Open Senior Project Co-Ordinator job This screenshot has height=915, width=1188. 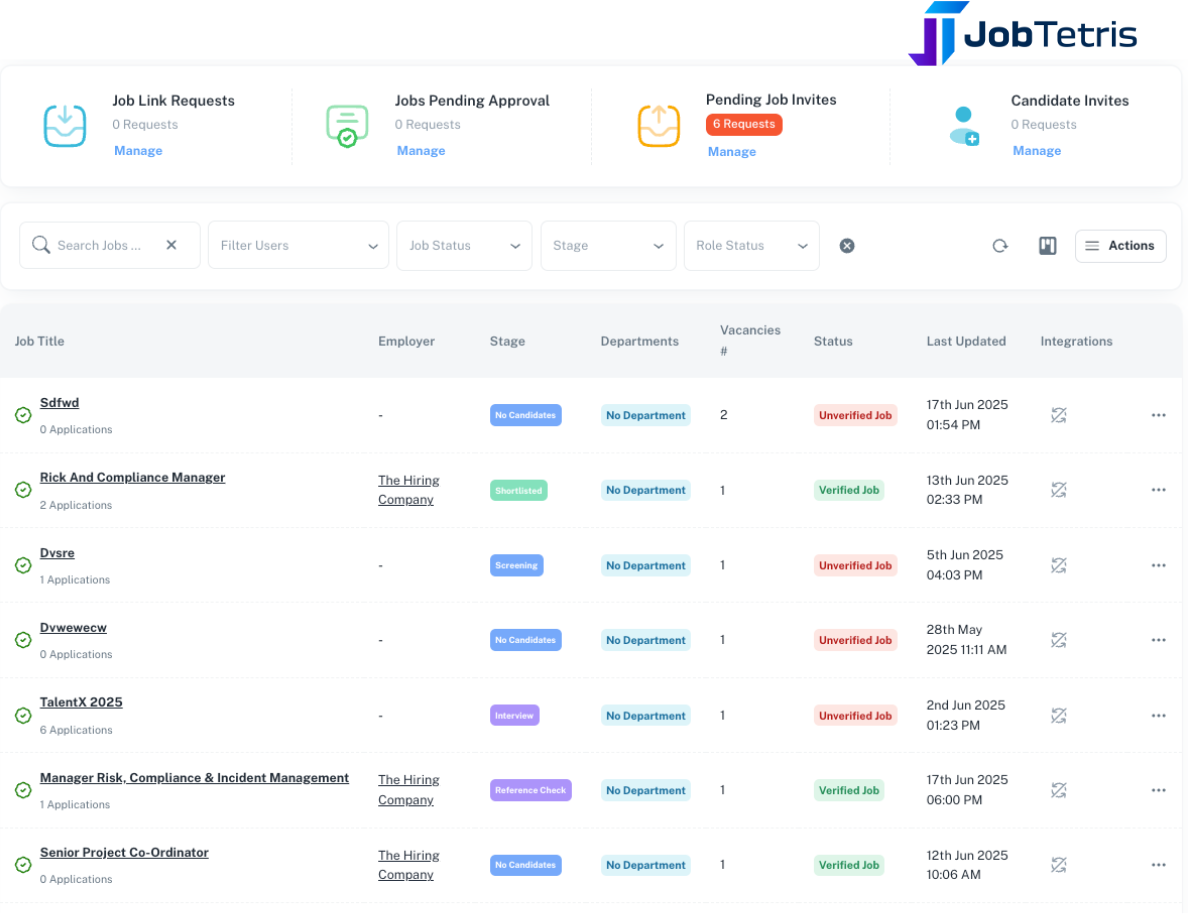pyautogui.click(x=124, y=852)
